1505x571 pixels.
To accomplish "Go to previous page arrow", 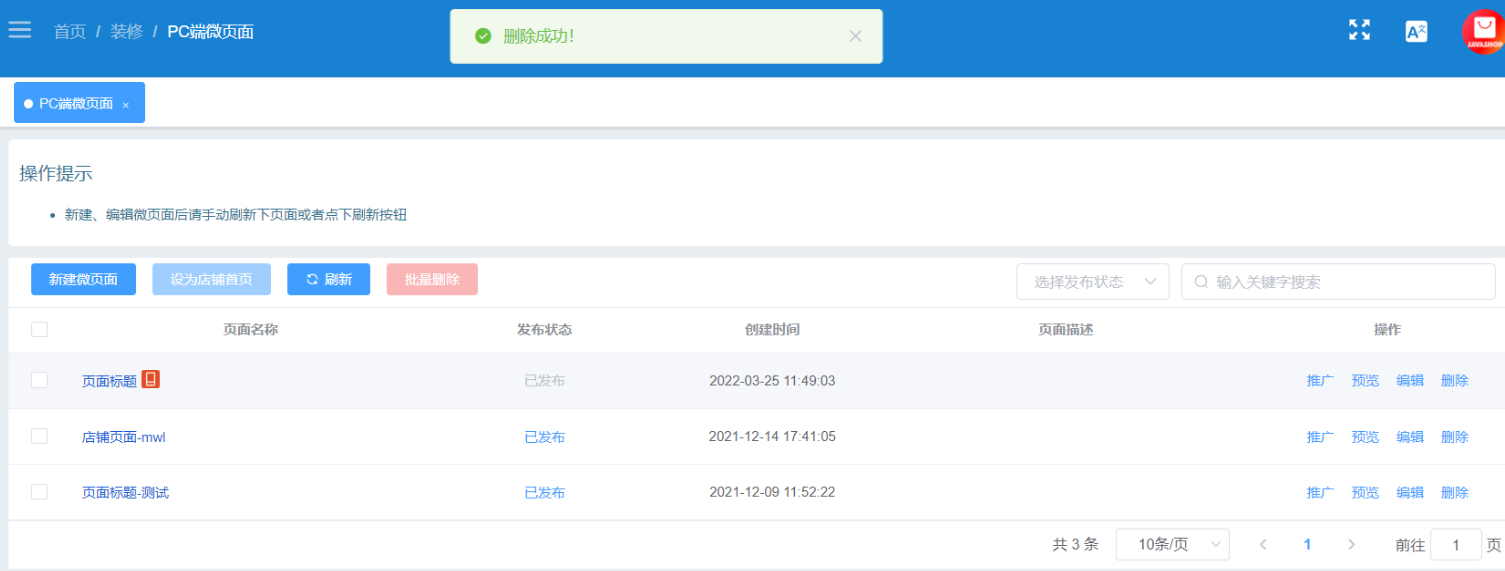I will click(x=1263, y=545).
